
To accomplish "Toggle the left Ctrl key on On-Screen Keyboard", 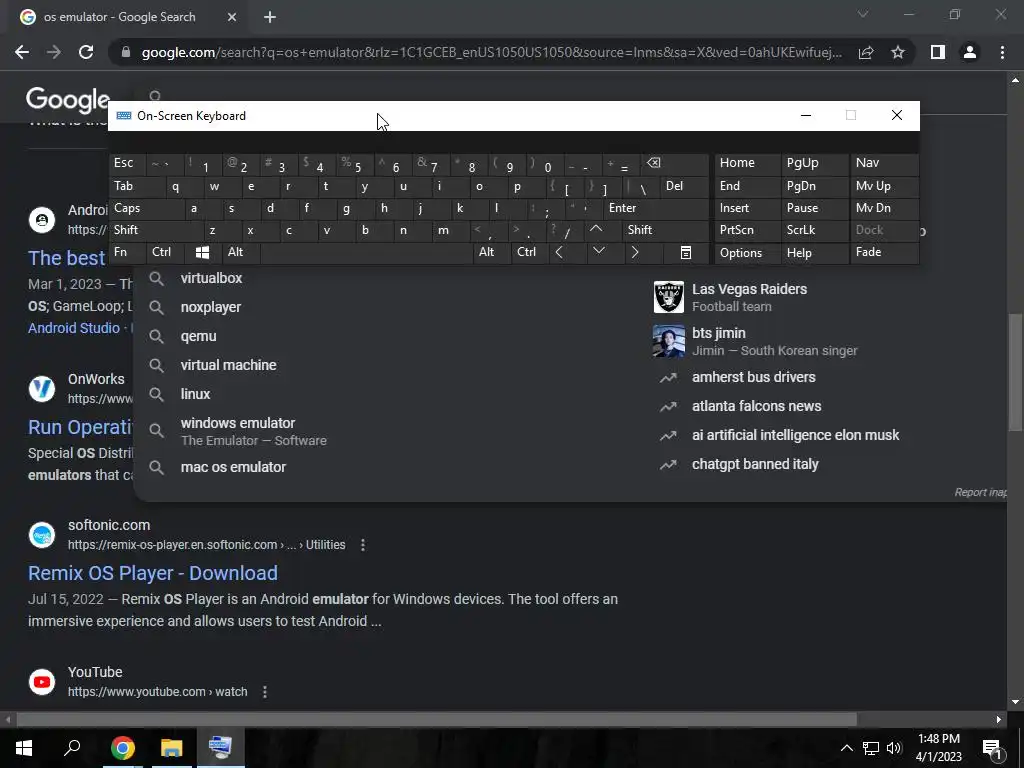I will 165,252.
